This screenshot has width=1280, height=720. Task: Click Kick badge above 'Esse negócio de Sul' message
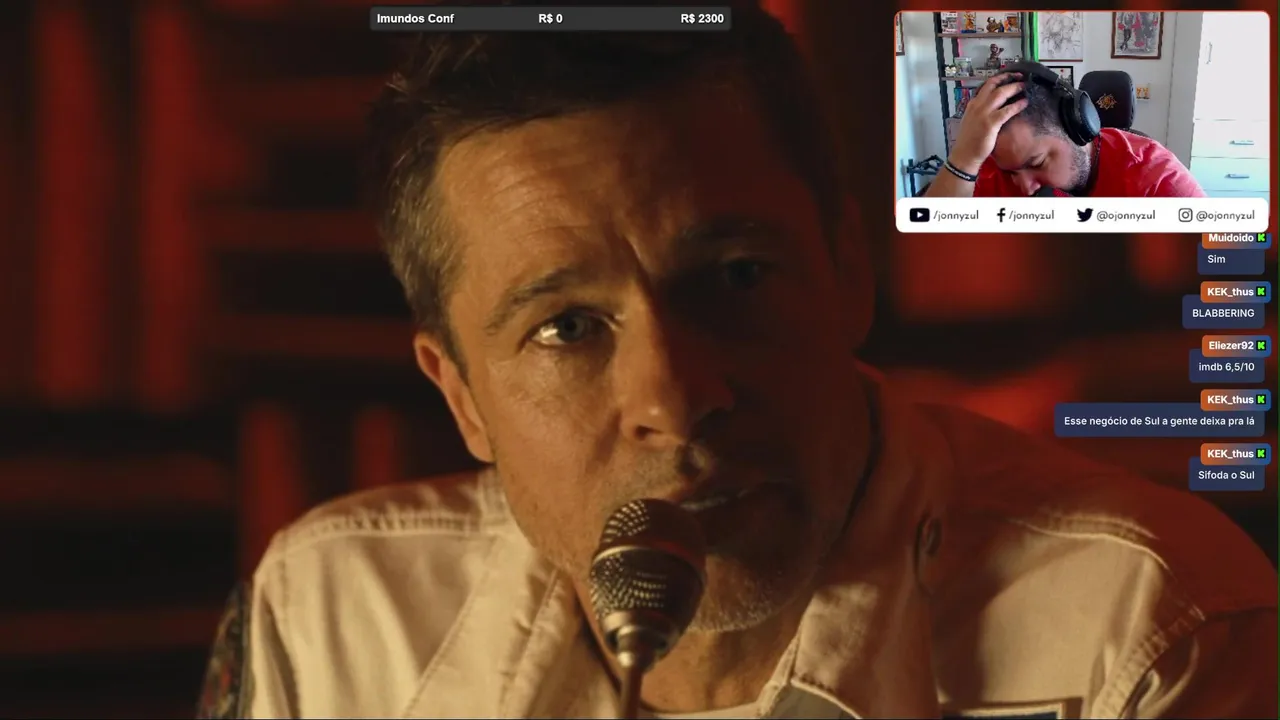(1262, 400)
